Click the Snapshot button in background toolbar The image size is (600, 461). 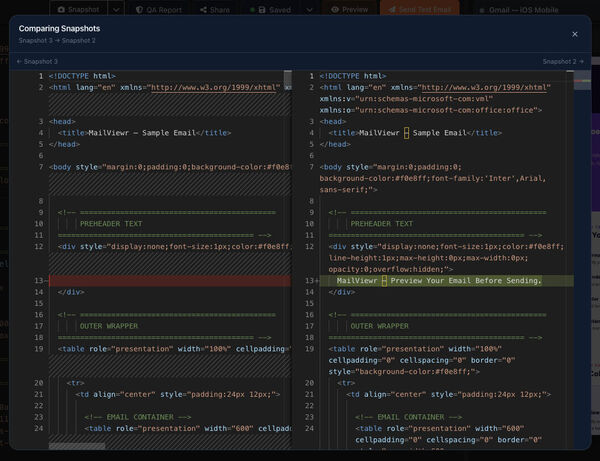click(x=78, y=10)
